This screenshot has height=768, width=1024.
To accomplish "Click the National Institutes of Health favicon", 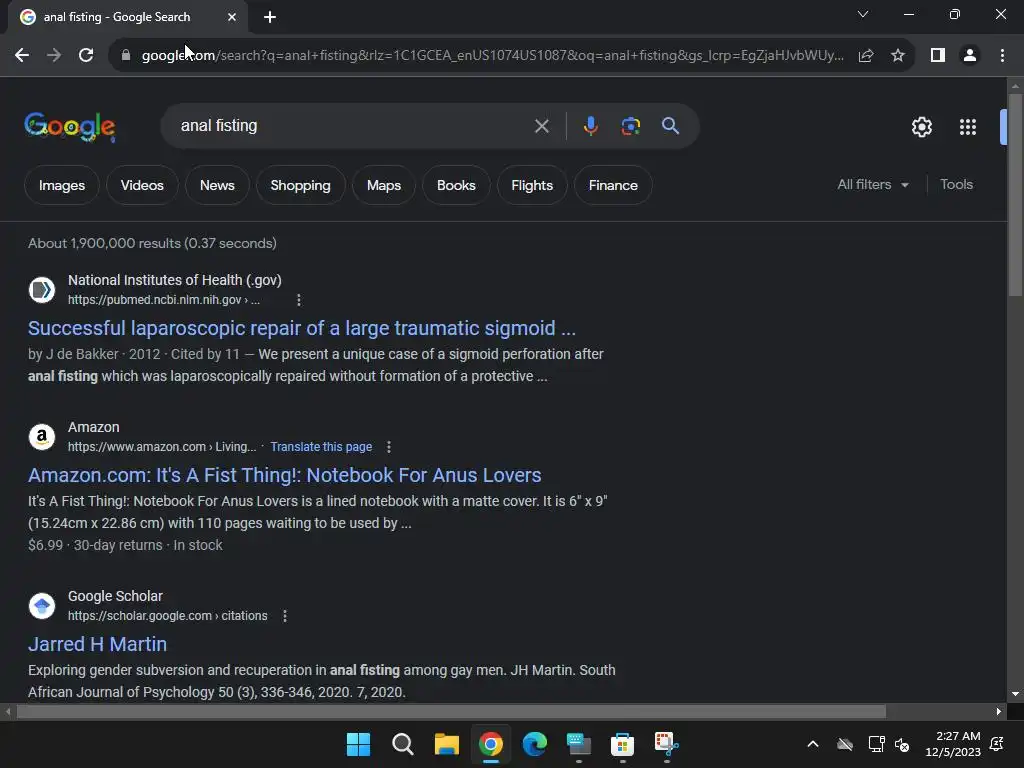I will click(42, 289).
